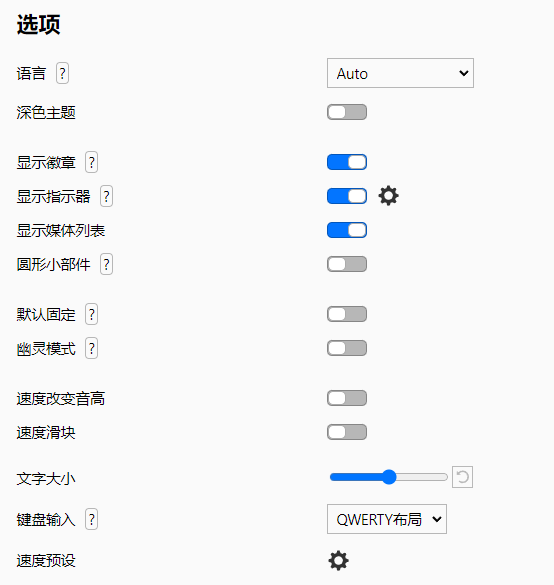Enable the 深色主题 toggle
This screenshot has height=585, width=554.
click(347, 112)
